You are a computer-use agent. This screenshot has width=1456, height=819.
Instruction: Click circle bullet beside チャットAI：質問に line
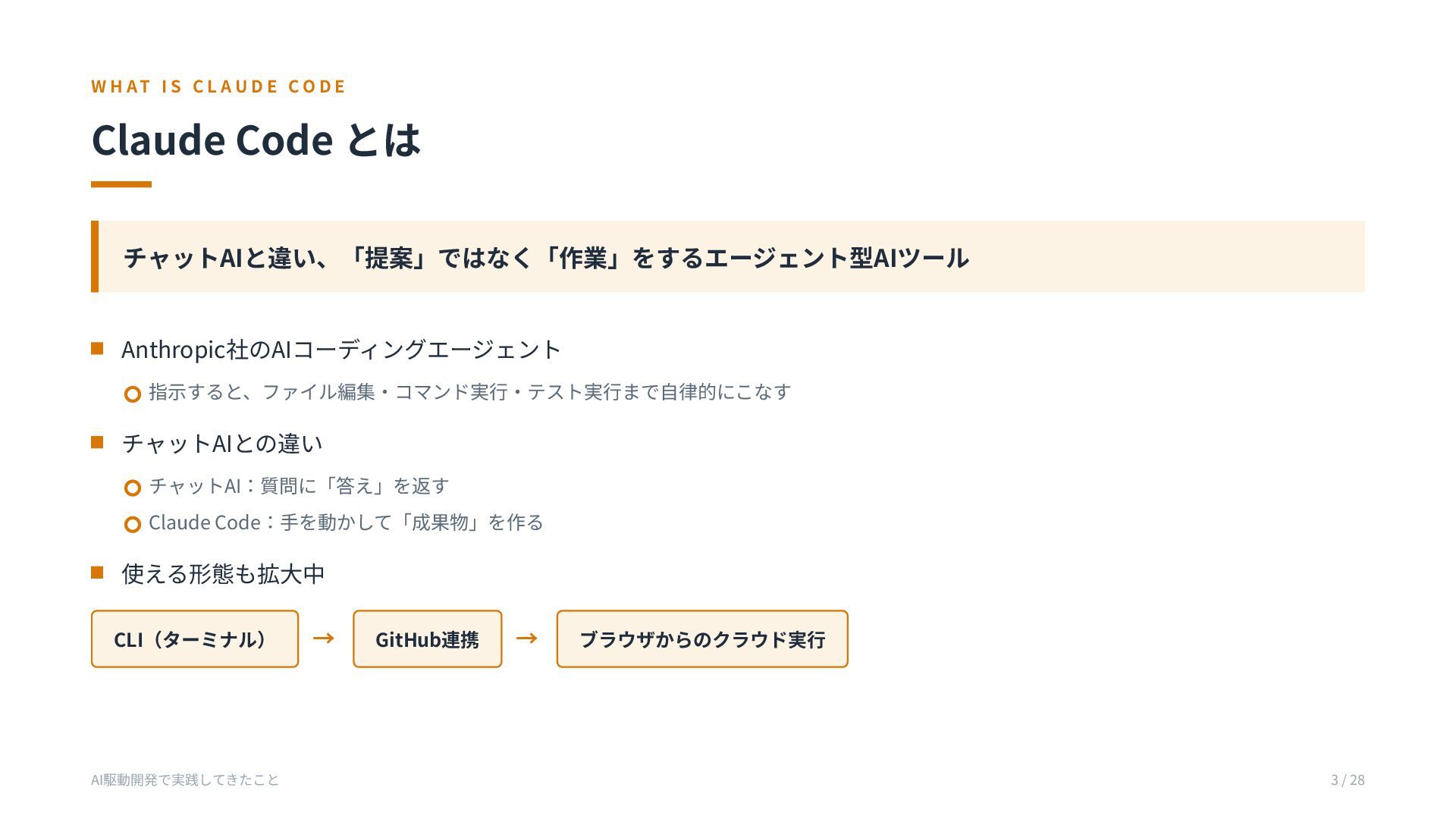(133, 488)
